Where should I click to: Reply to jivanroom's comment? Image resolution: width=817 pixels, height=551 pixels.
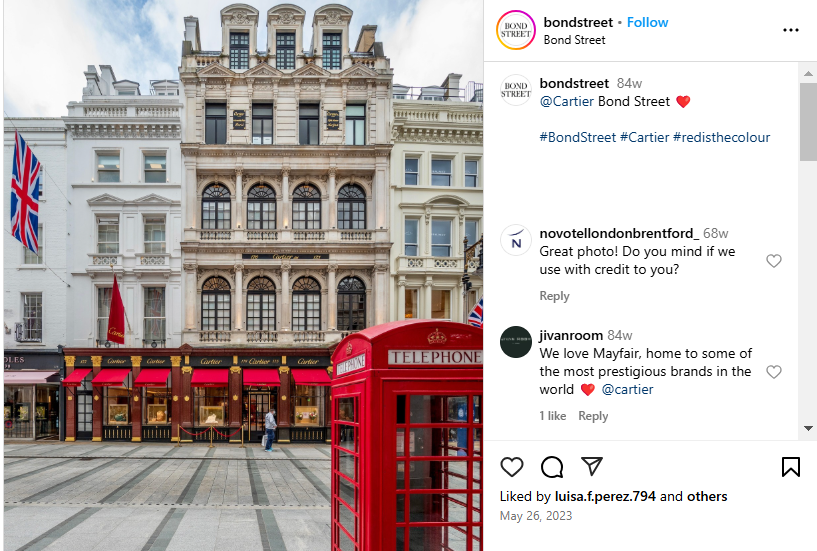(593, 416)
